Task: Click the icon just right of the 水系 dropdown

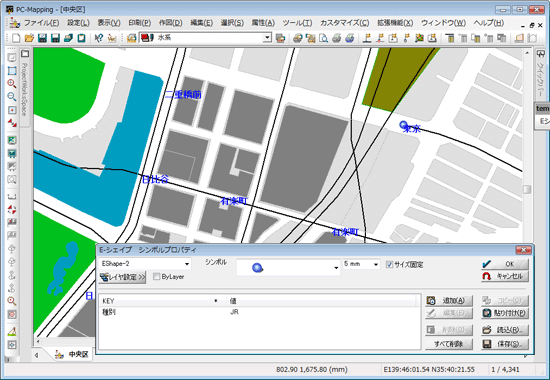Action: pyautogui.click(x=280, y=38)
